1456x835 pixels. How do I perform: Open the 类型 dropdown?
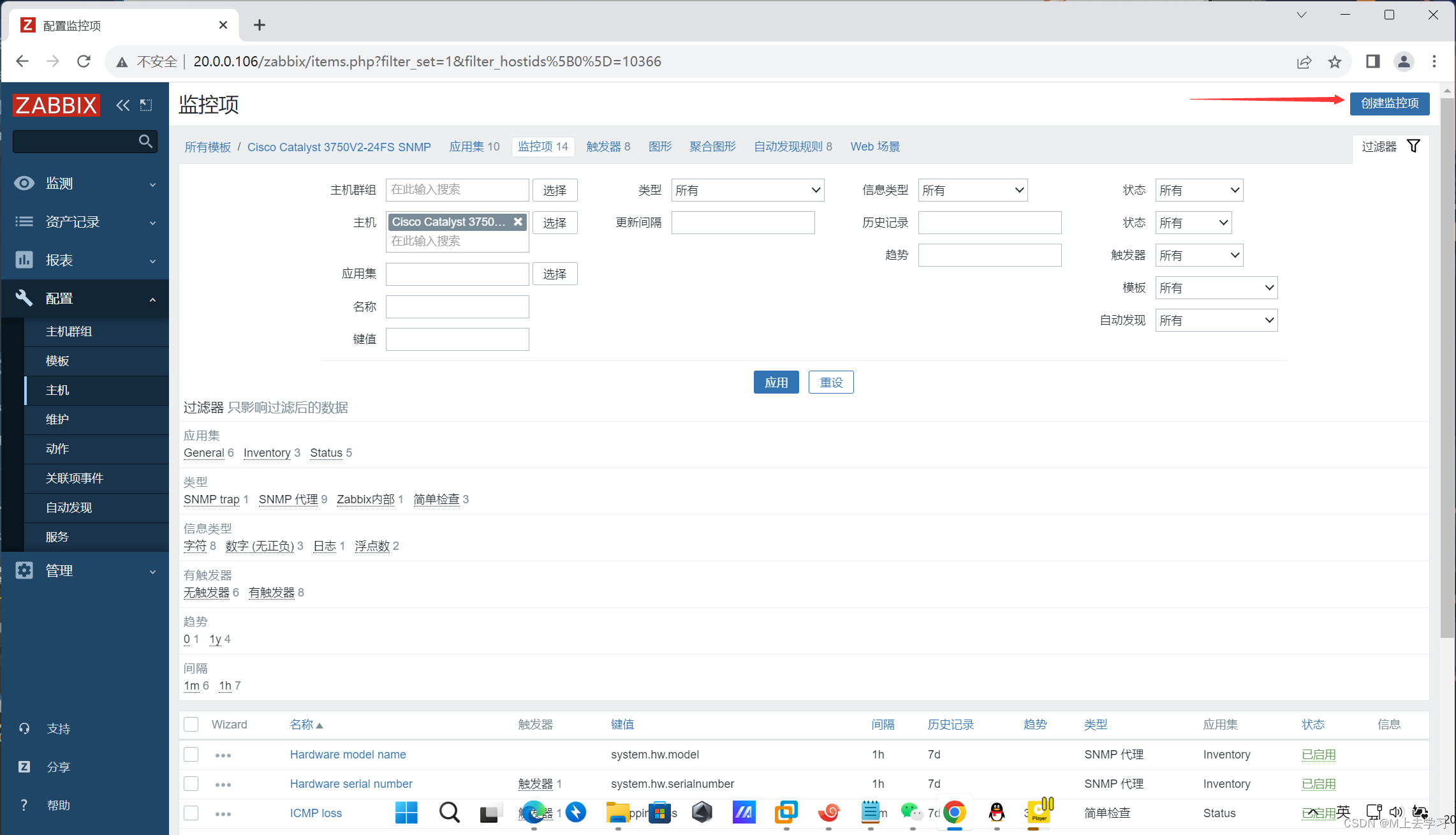(x=747, y=190)
